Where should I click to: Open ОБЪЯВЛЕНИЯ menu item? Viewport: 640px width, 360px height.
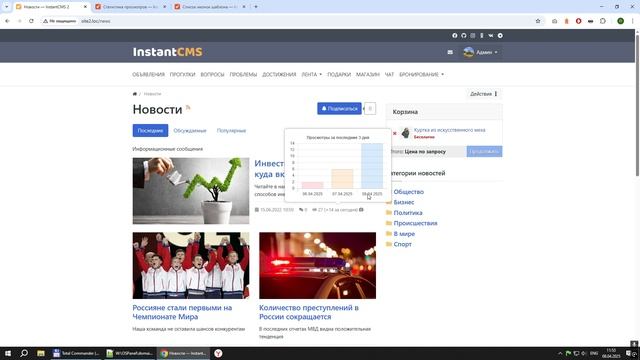coord(149,74)
